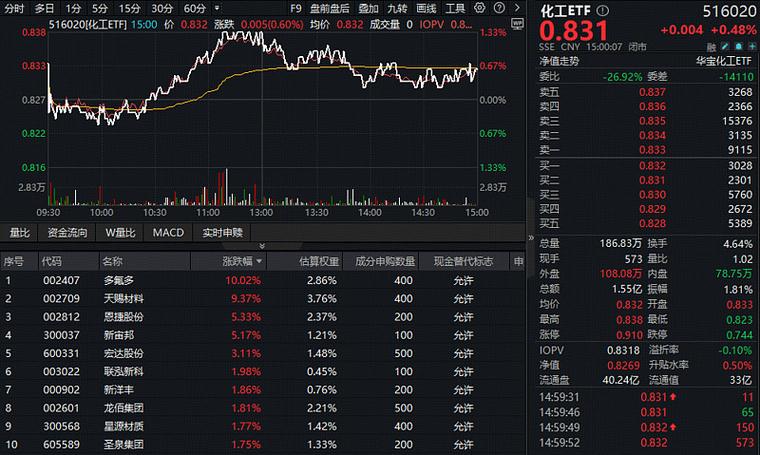
Task: Expand the dropdown arrow after 60分
Action: [213, 7]
